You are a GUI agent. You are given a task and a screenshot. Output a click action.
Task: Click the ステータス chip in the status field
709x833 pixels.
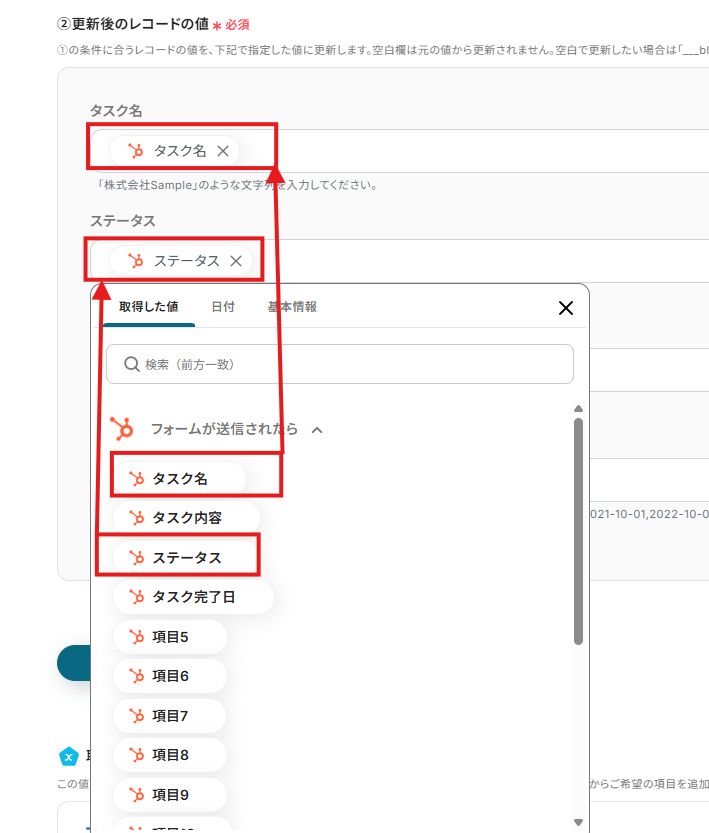tap(181, 261)
